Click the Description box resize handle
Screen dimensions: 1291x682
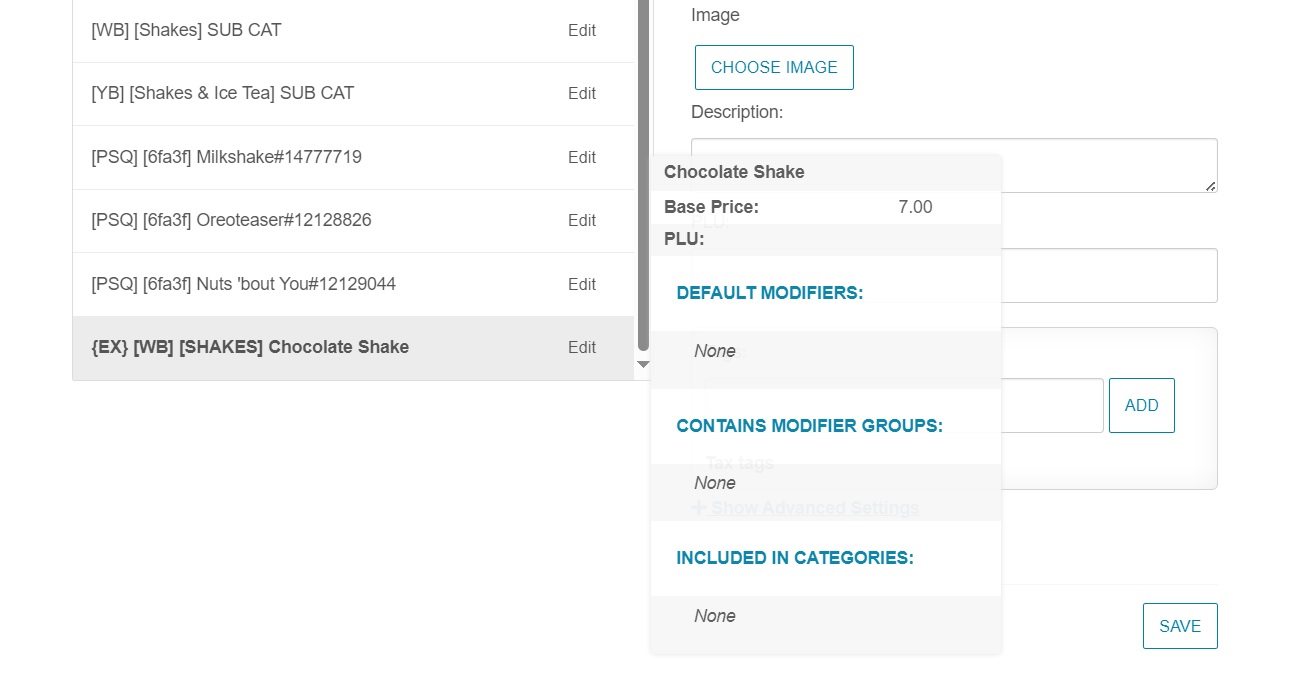(1211, 186)
